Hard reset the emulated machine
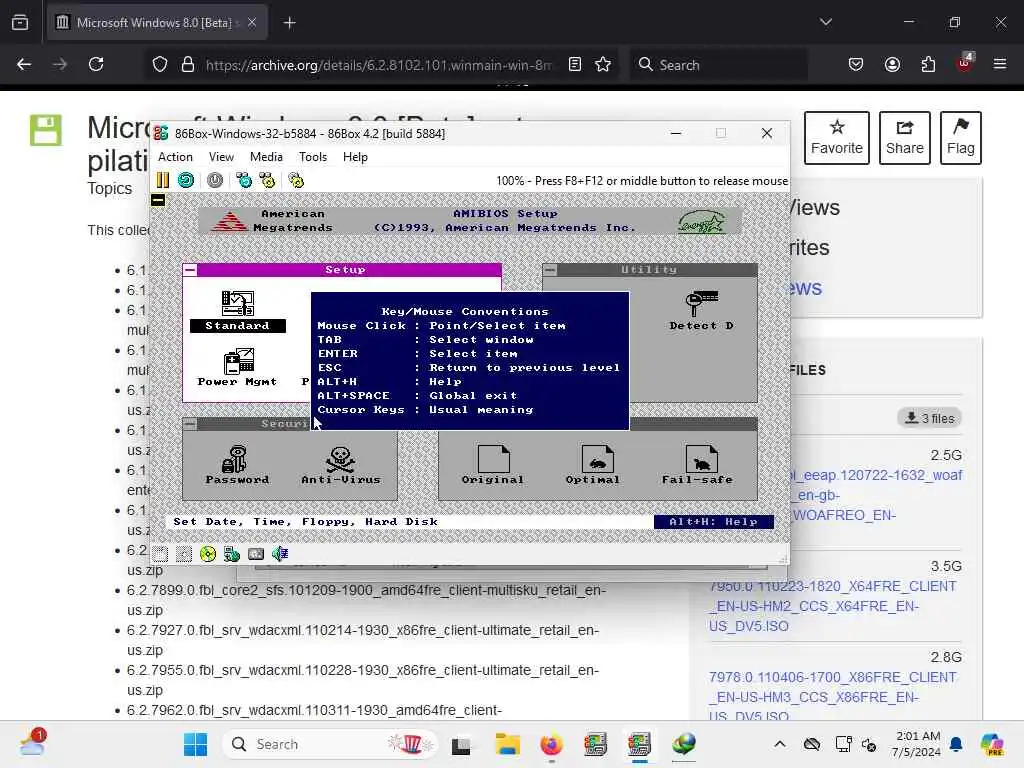1024x768 pixels. point(186,180)
